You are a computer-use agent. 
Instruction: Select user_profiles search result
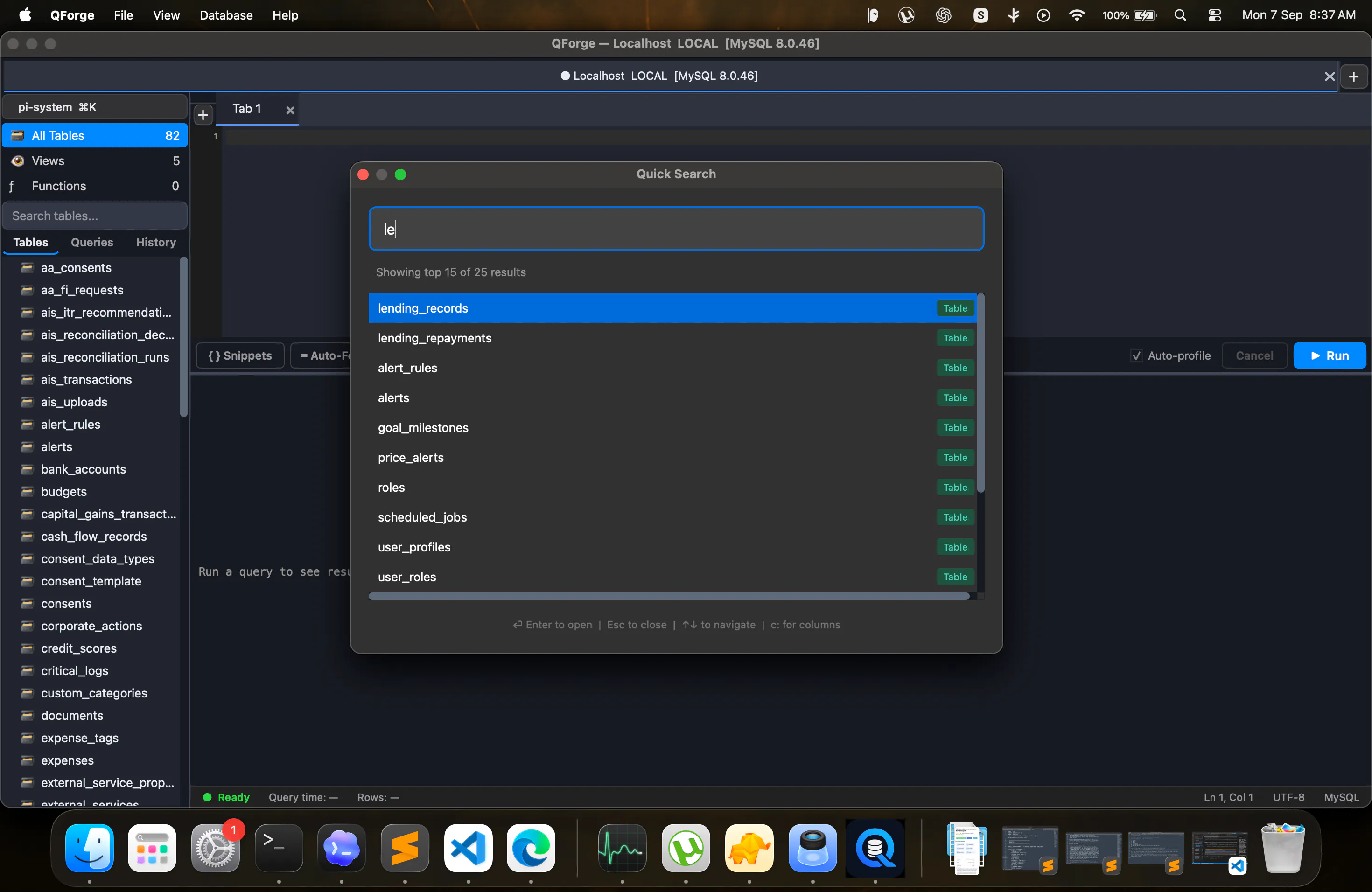(x=672, y=547)
